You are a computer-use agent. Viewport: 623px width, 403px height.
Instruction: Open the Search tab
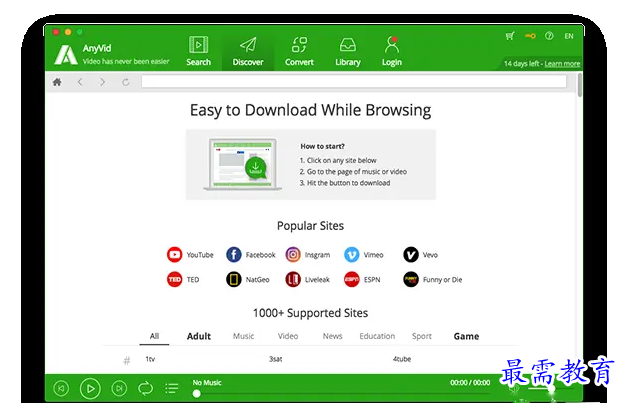198,50
